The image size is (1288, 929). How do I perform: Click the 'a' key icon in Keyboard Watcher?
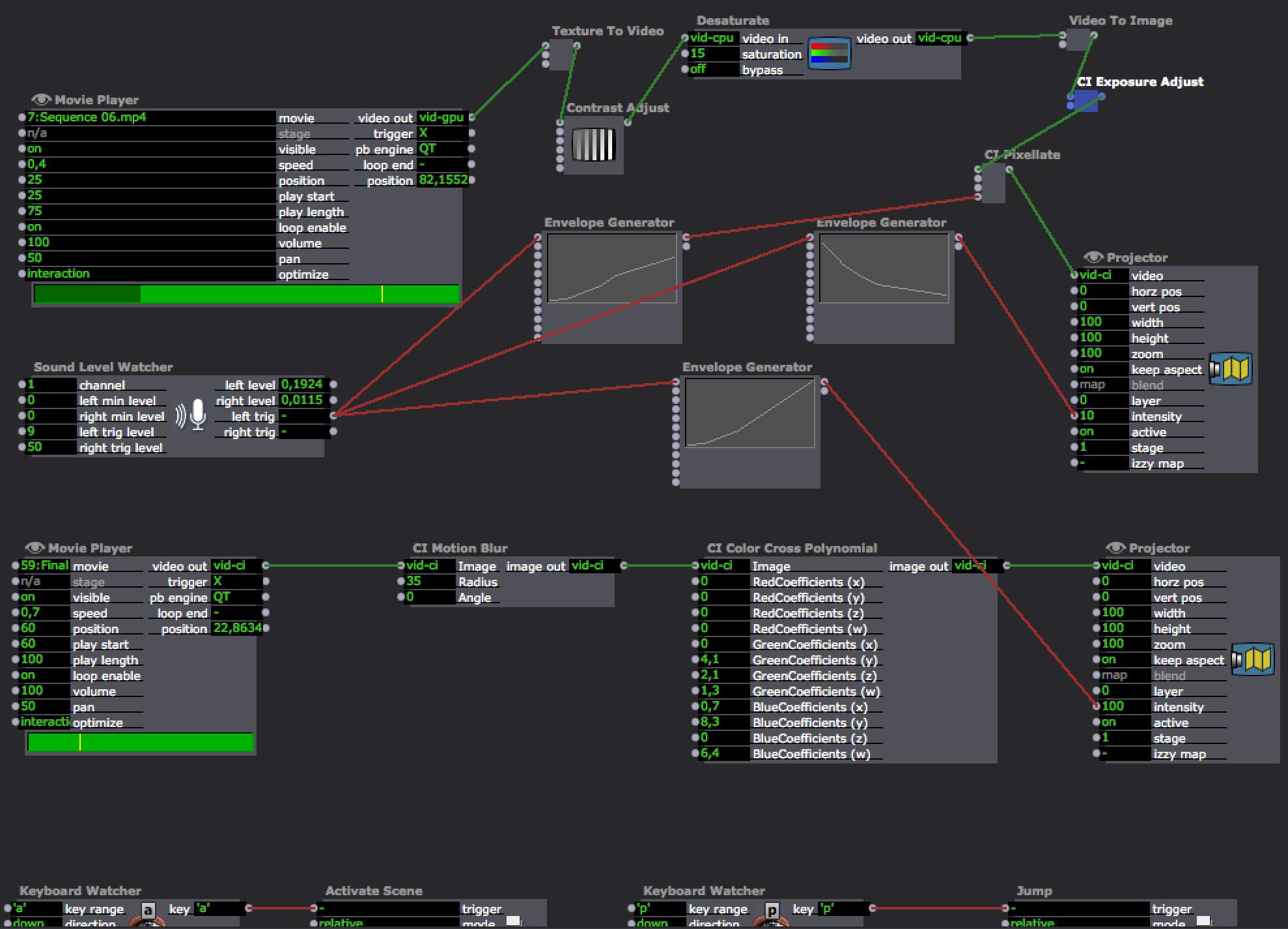coord(148,911)
